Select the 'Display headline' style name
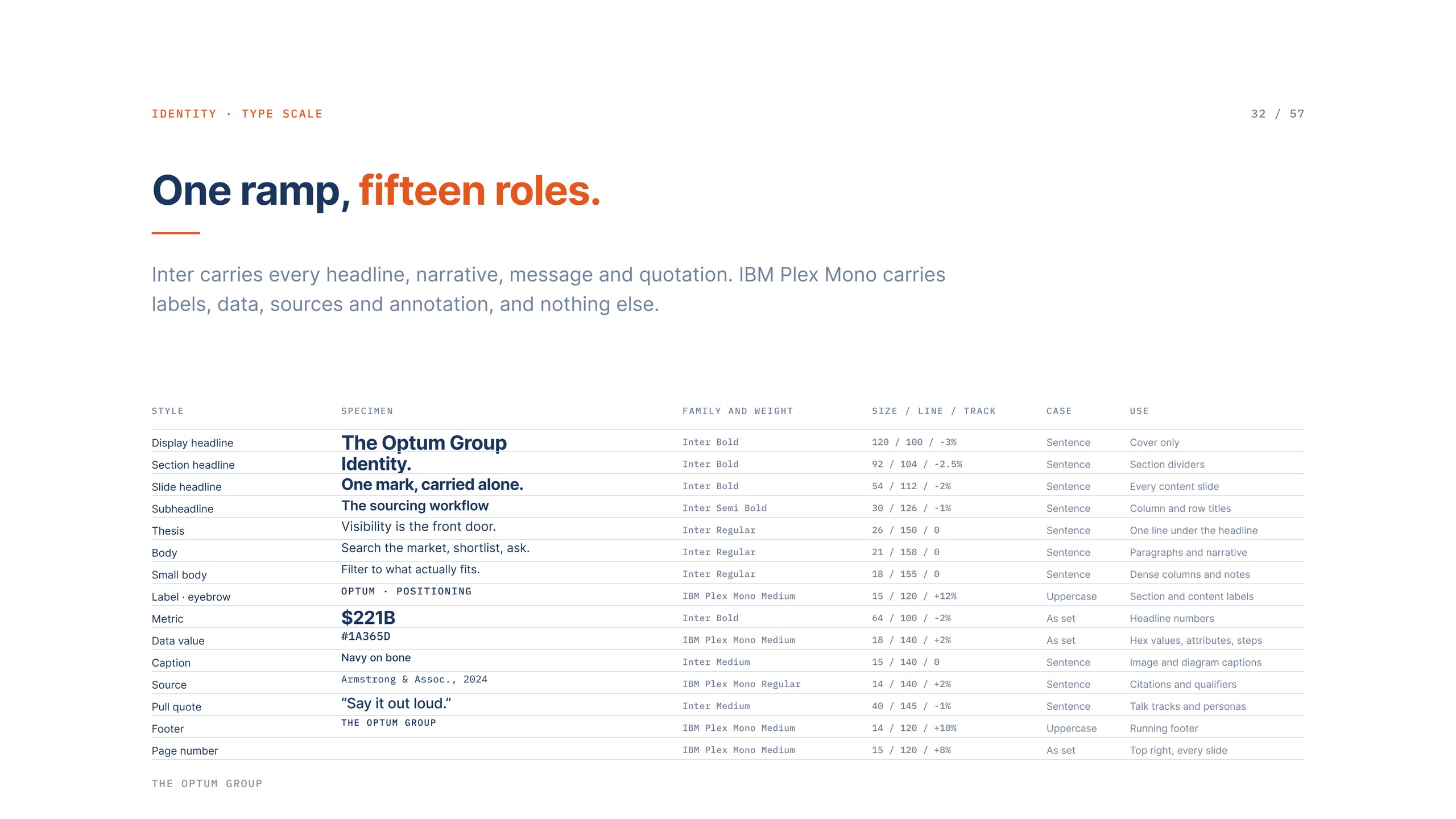 [192, 443]
